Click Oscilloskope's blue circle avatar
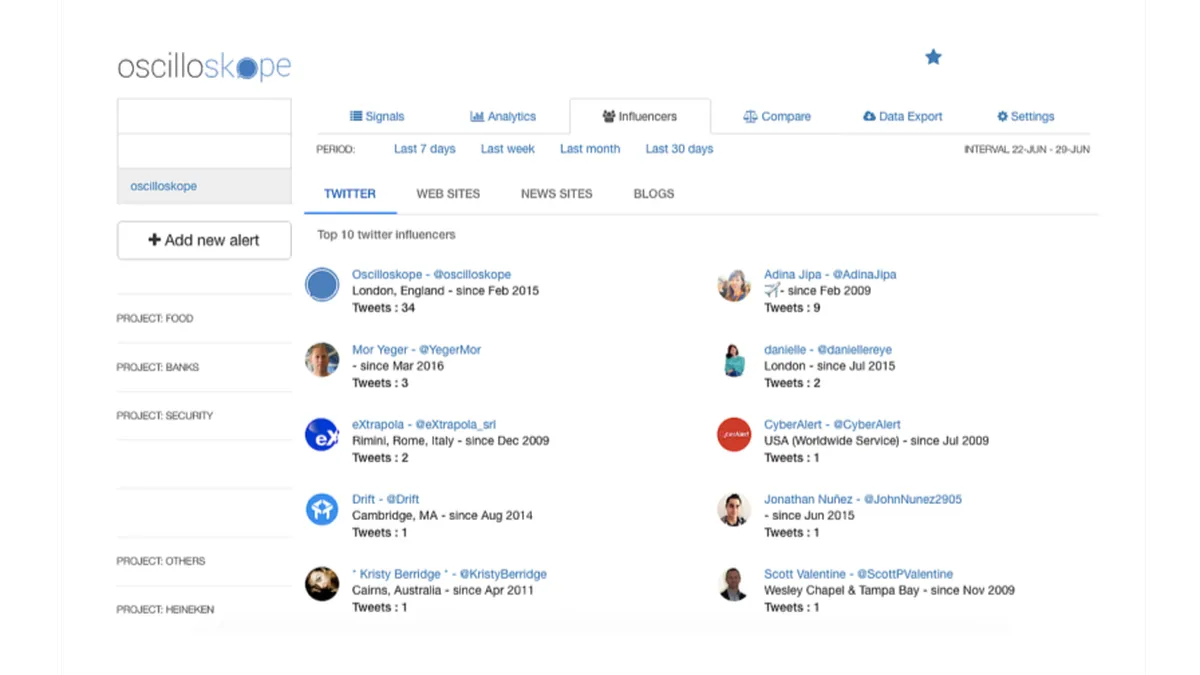 (x=322, y=285)
